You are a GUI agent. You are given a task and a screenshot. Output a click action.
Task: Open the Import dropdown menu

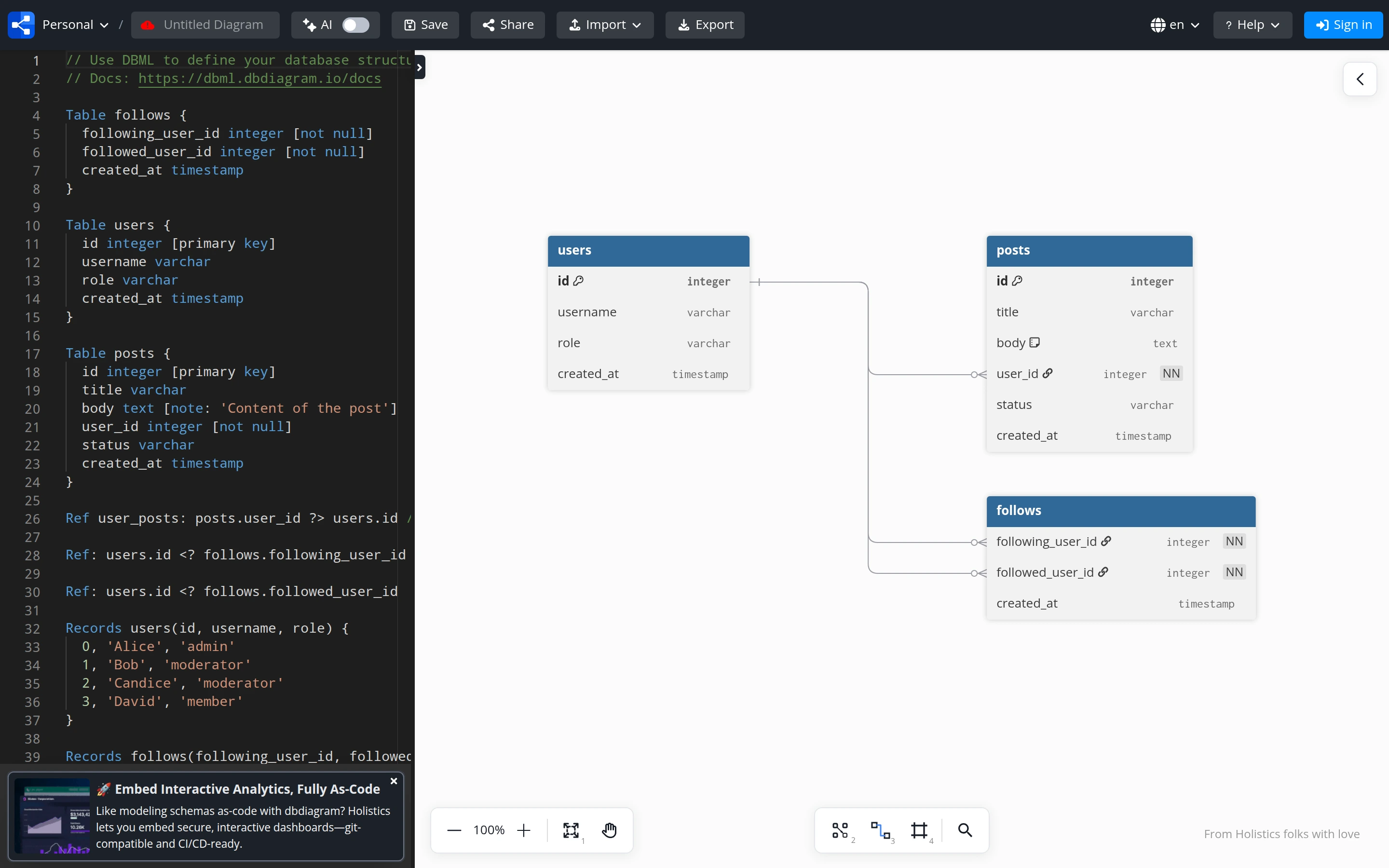click(x=605, y=25)
